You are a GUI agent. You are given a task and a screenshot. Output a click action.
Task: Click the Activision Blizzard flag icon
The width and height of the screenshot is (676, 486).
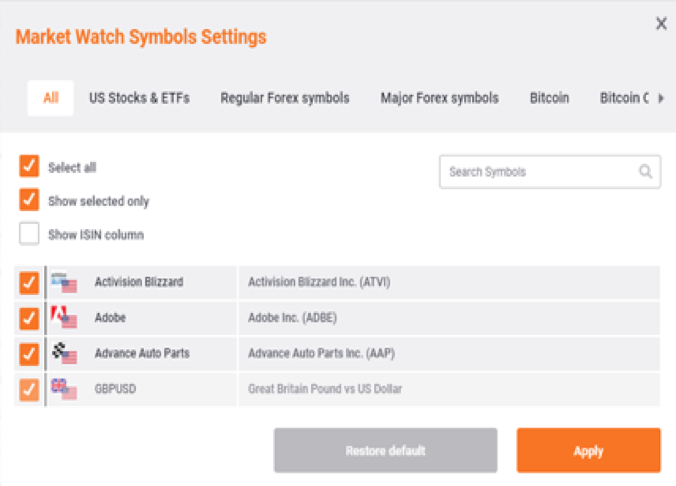point(64,283)
